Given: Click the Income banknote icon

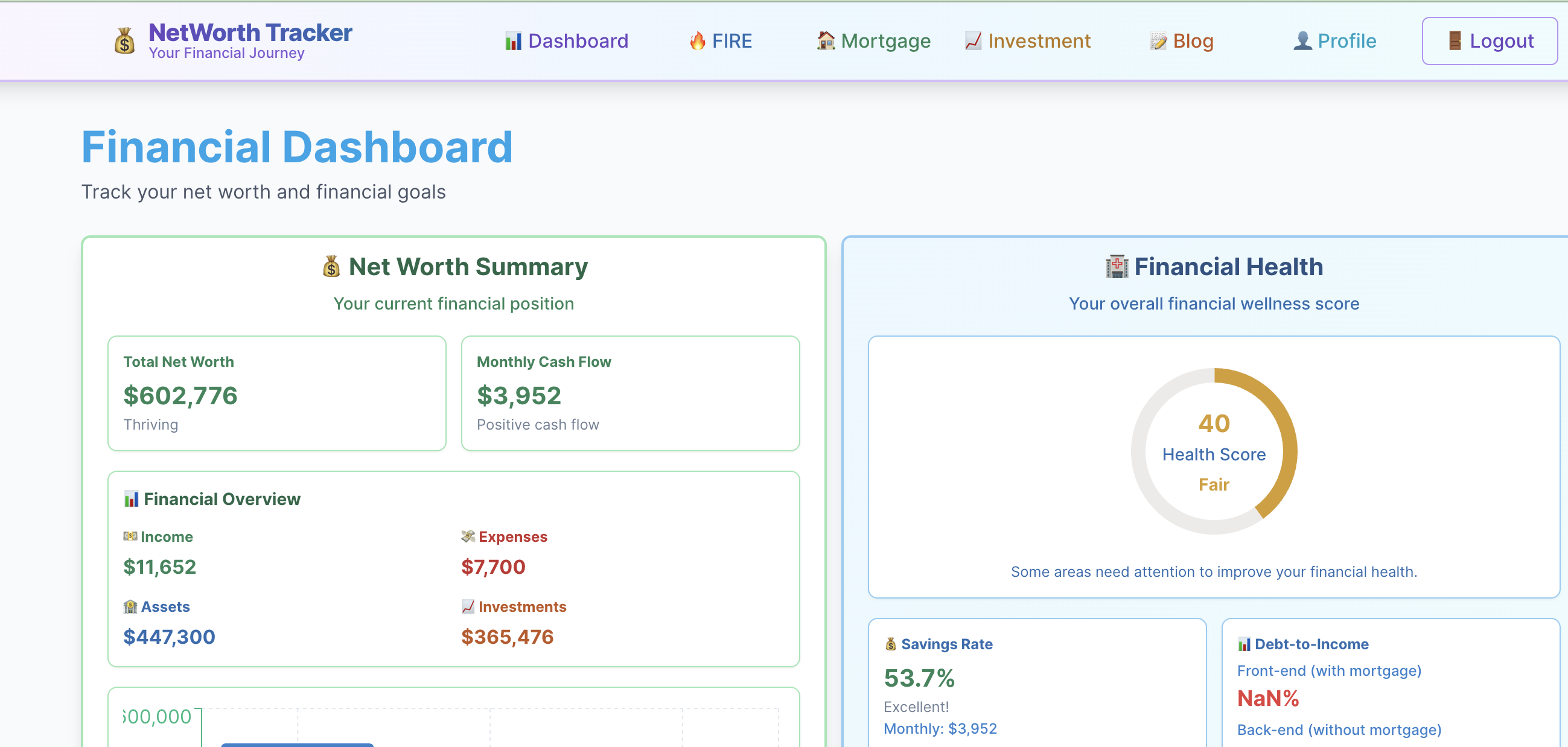Looking at the screenshot, I should coord(130,536).
